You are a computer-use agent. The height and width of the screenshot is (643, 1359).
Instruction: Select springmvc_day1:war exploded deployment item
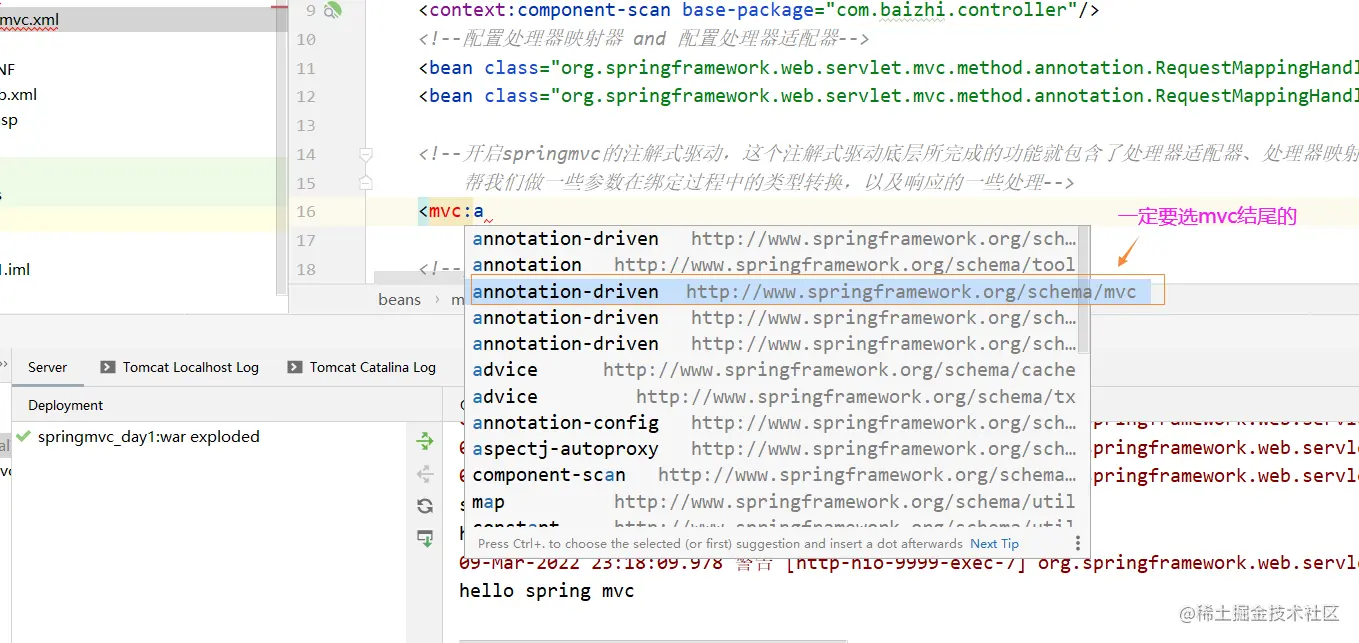148,437
